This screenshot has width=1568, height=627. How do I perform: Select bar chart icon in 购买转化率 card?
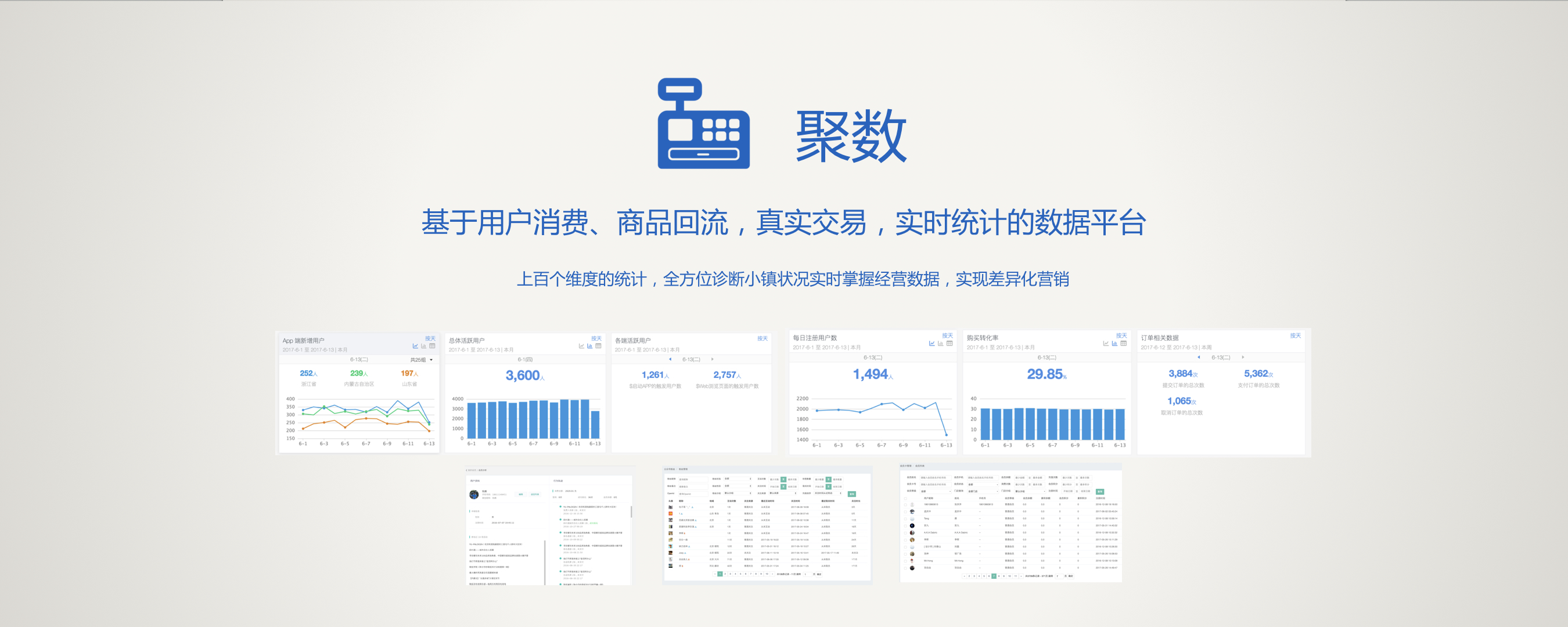(1114, 343)
